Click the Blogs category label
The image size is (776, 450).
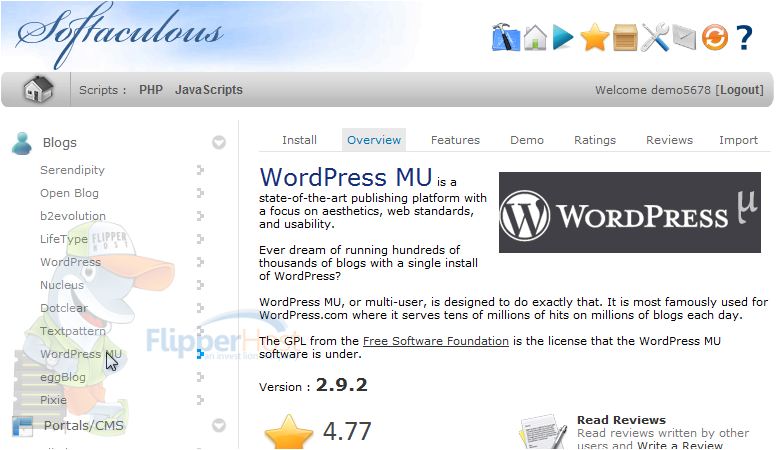click(59, 143)
